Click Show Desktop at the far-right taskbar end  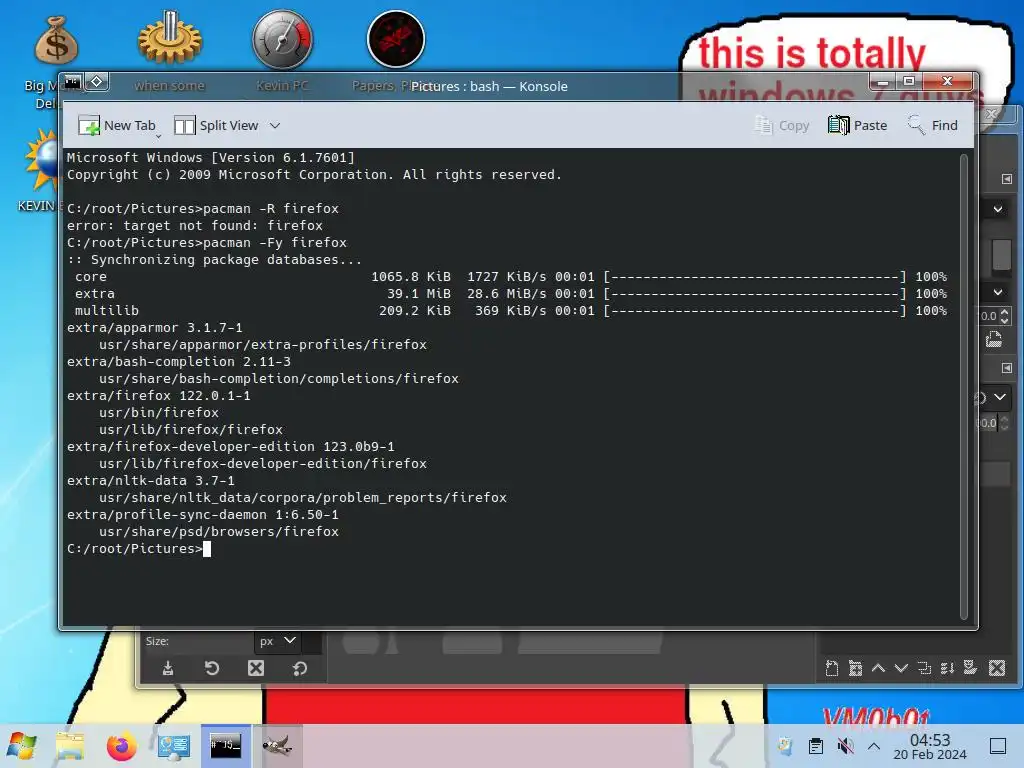(998, 746)
